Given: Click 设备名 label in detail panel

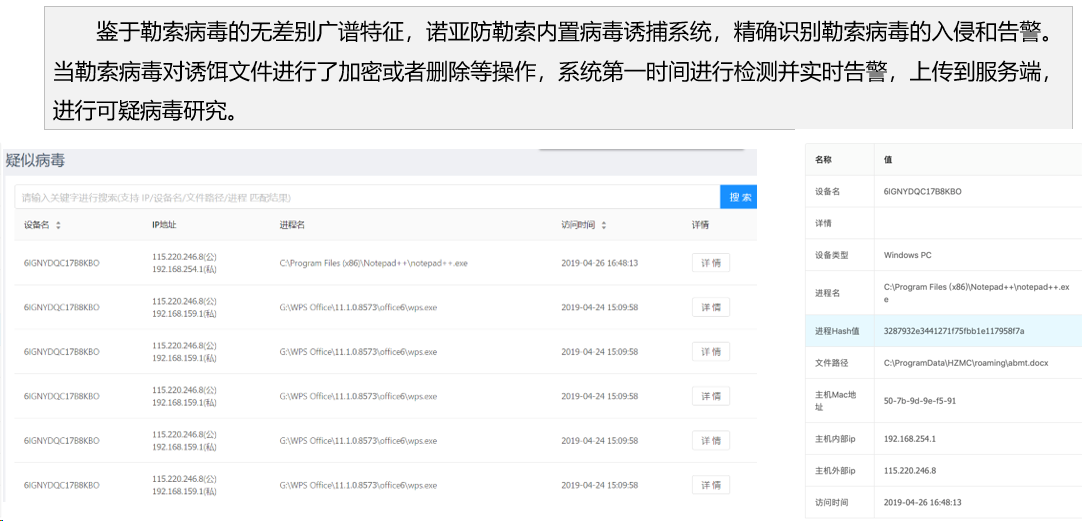Looking at the screenshot, I should pos(827,192).
